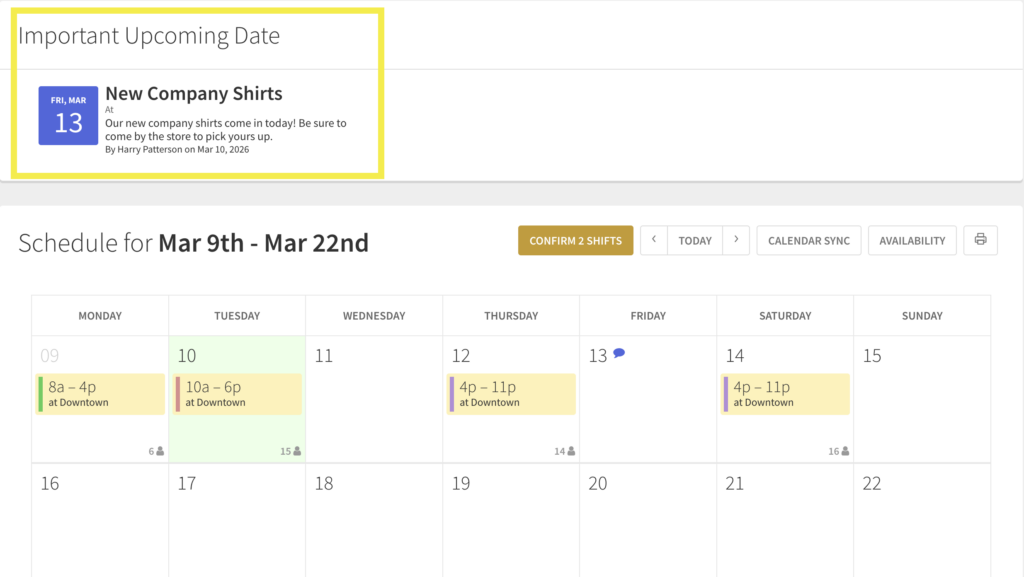The height and width of the screenshot is (577, 1024).
Task: Select Thursday 4p – 11p Downtown shift
Action: (512, 394)
